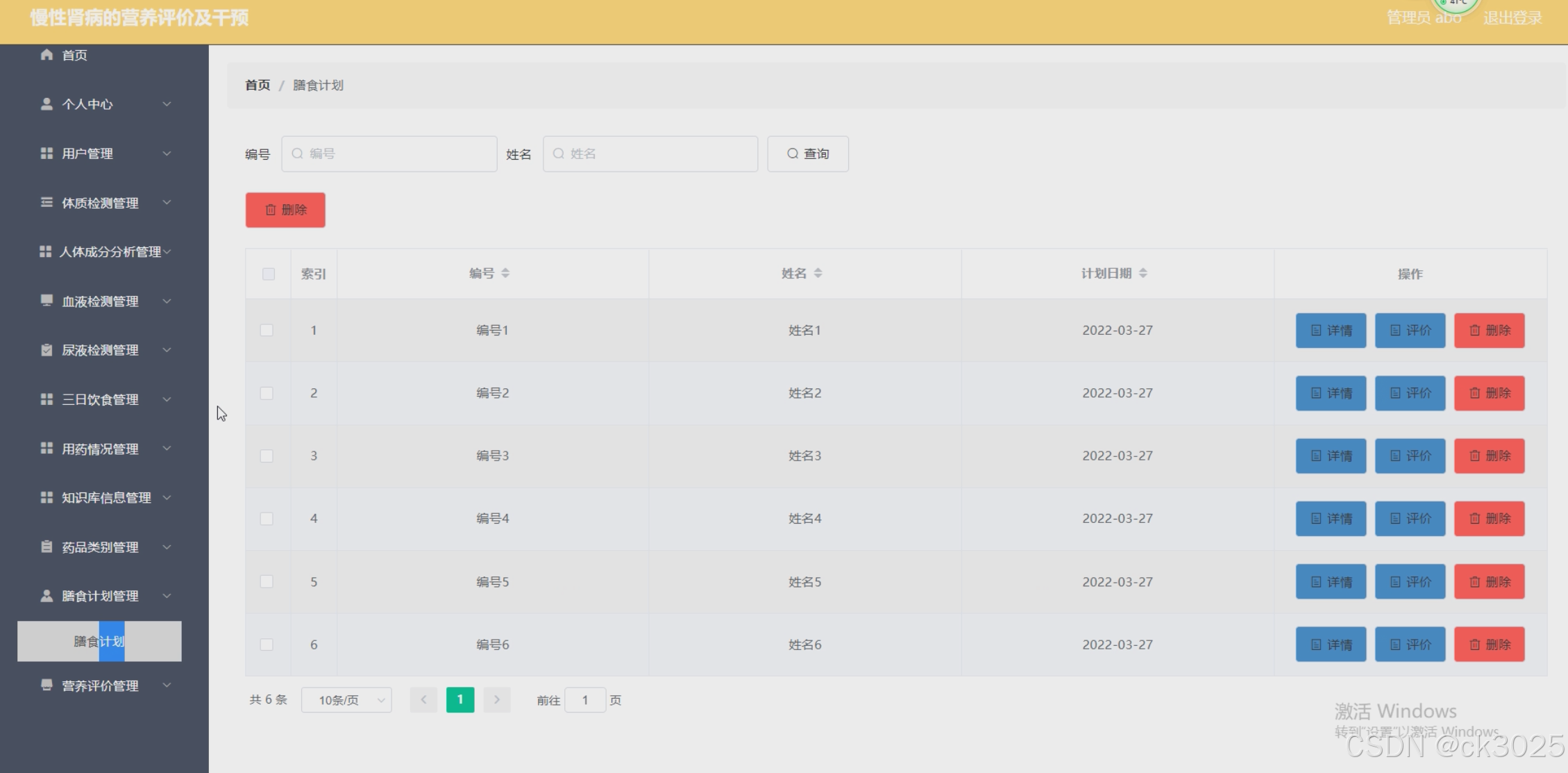Open the 10条/页 page size dropdown

click(x=346, y=700)
